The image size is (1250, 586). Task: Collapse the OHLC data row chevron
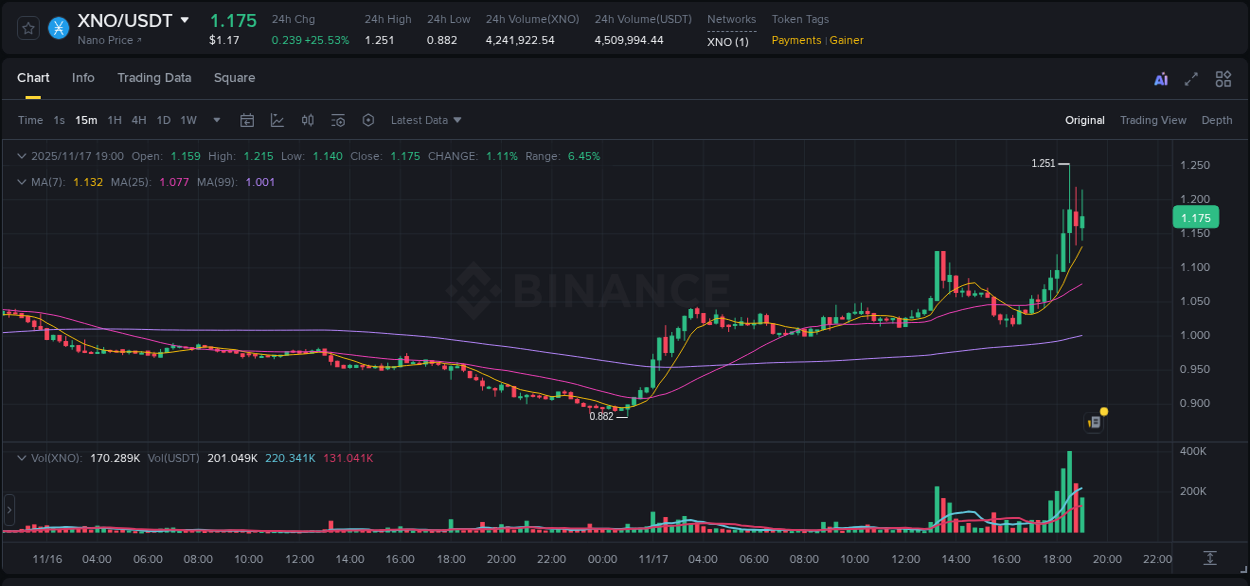click(x=21, y=156)
